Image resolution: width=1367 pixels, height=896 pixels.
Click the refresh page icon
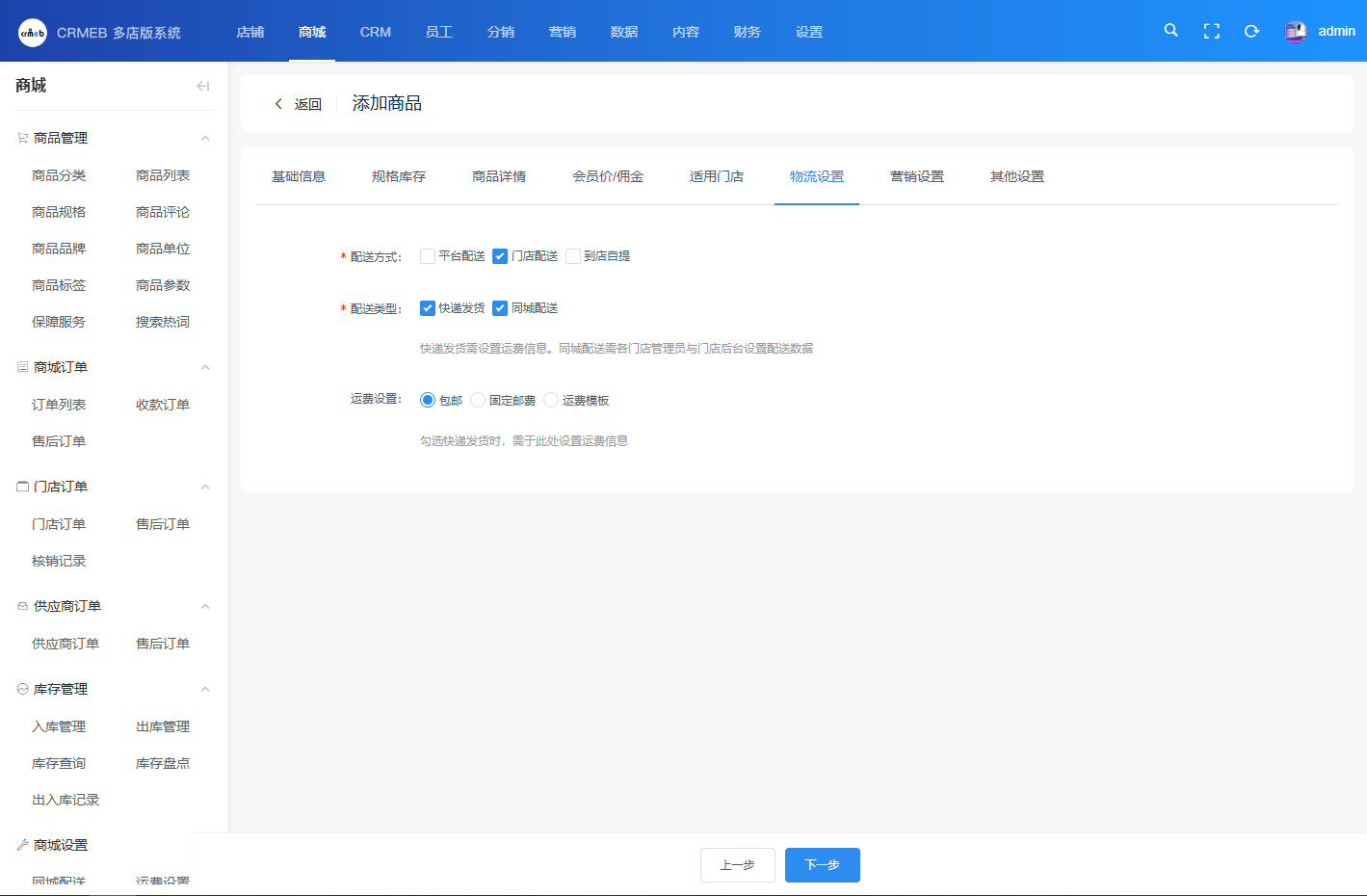click(x=1251, y=31)
